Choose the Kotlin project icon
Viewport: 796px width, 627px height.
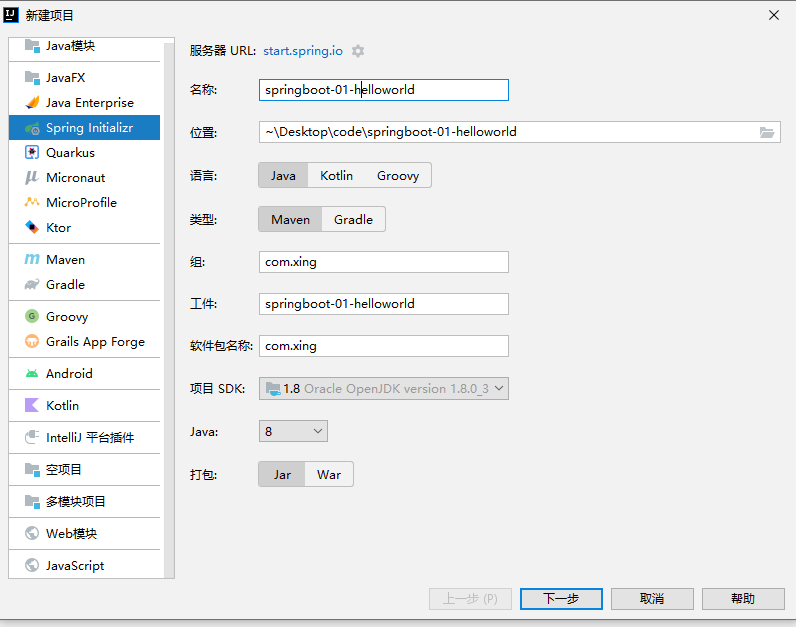pyautogui.click(x=32, y=405)
